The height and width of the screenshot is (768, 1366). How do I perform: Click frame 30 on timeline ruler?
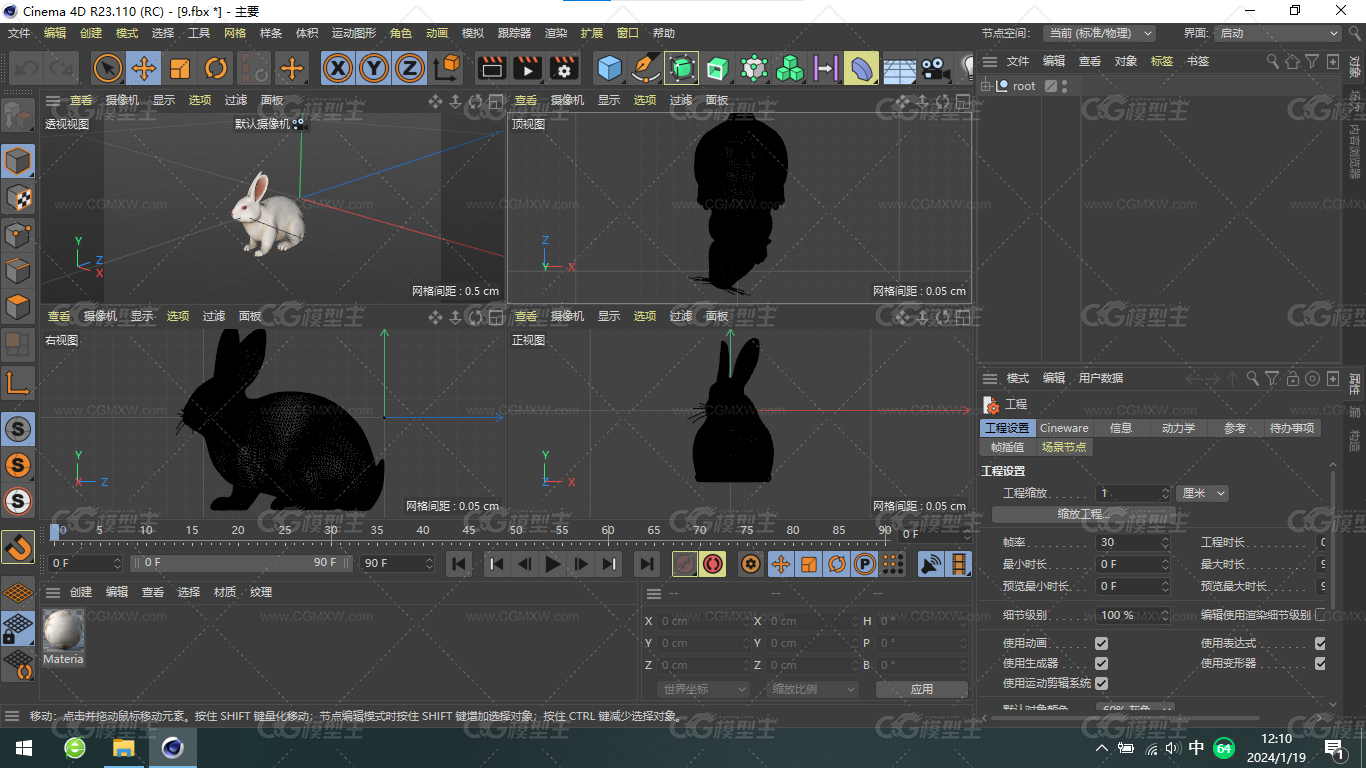[331, 531]
